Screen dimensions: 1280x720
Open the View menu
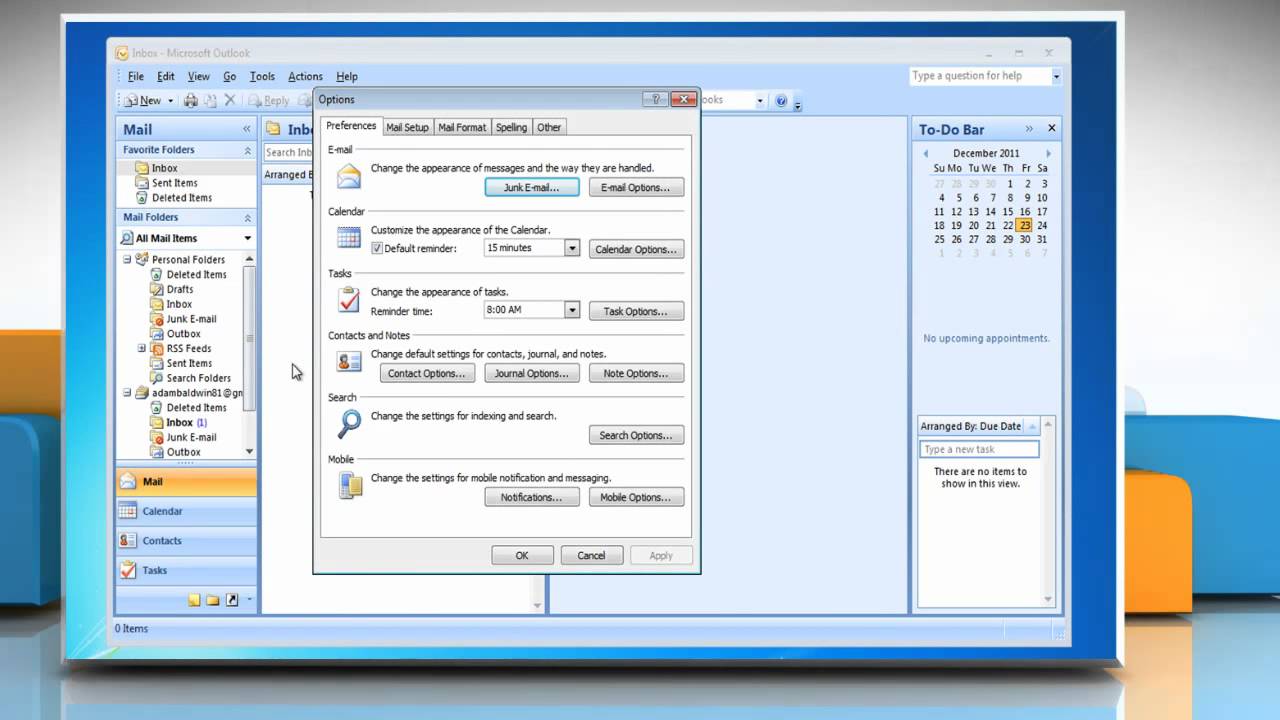click(x=199, y=76)
